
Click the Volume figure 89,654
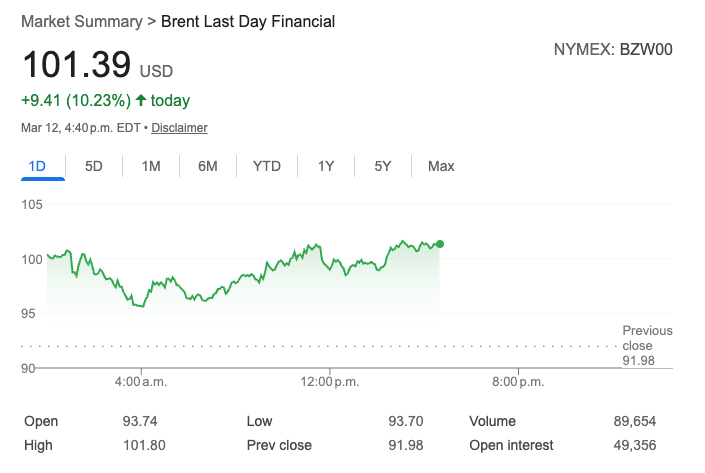click(634, 421)
